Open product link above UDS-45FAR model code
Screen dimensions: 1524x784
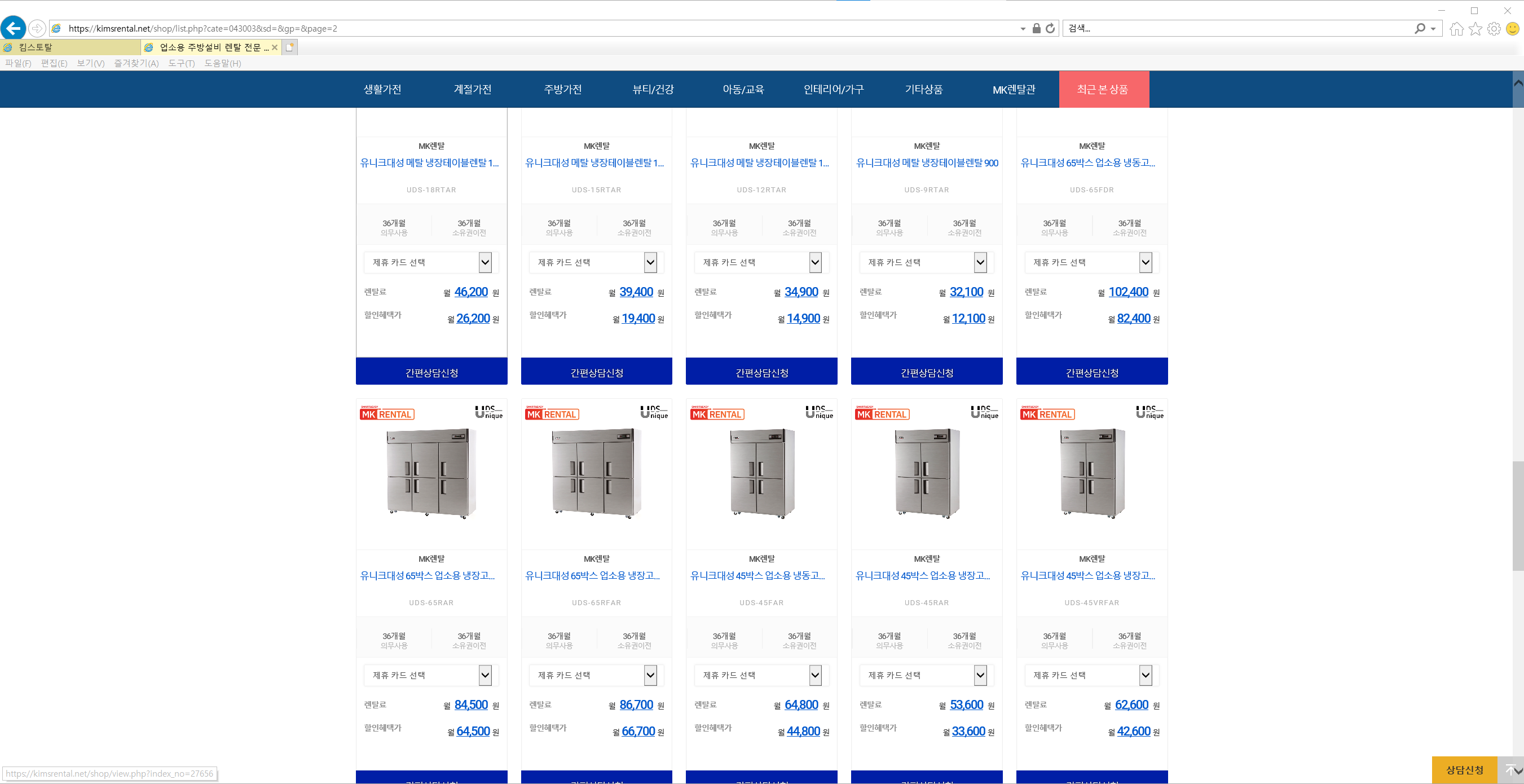[x=757, y=576]
